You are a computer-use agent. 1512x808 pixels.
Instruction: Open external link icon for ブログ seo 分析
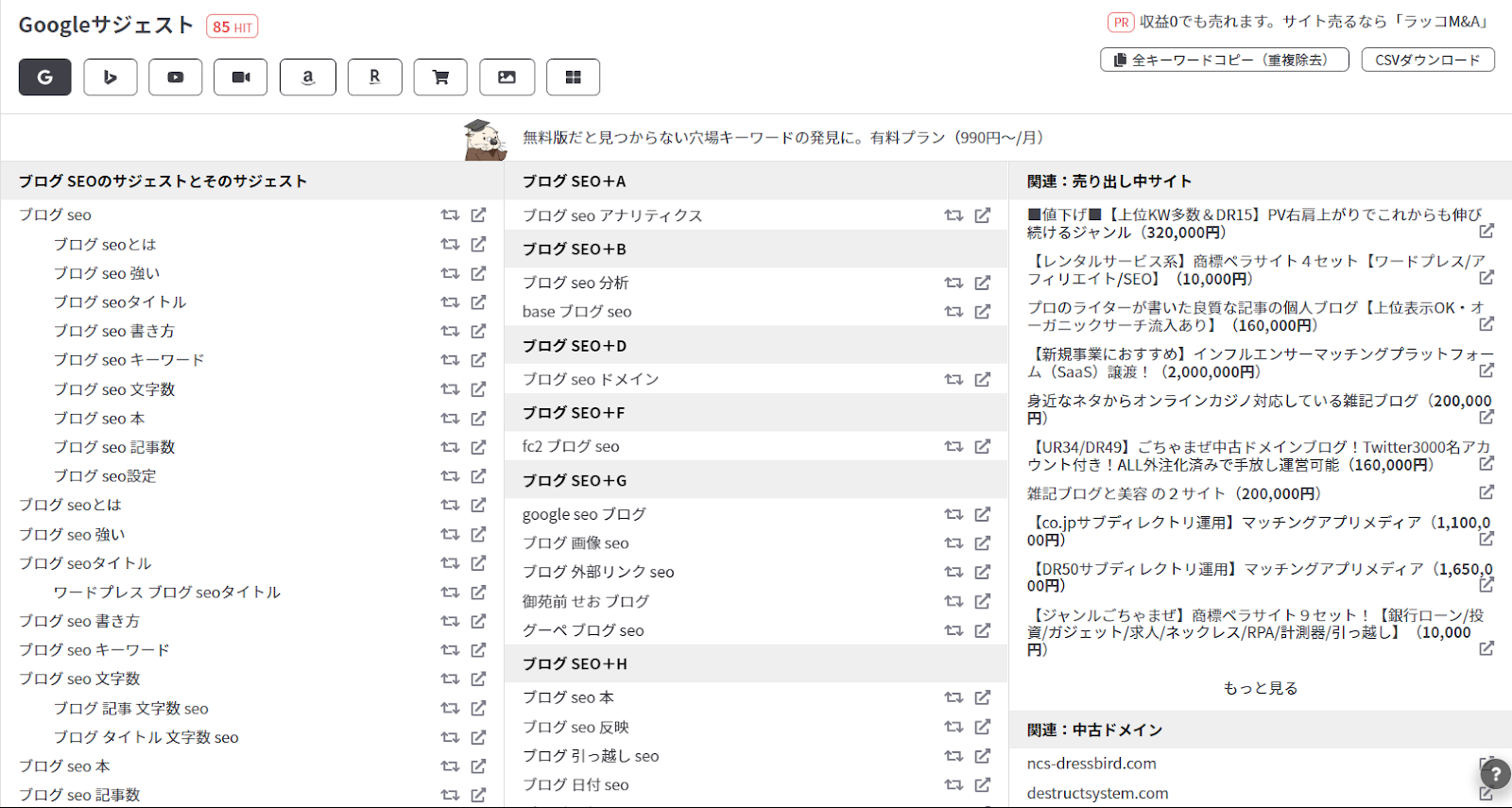coord(983,283)
